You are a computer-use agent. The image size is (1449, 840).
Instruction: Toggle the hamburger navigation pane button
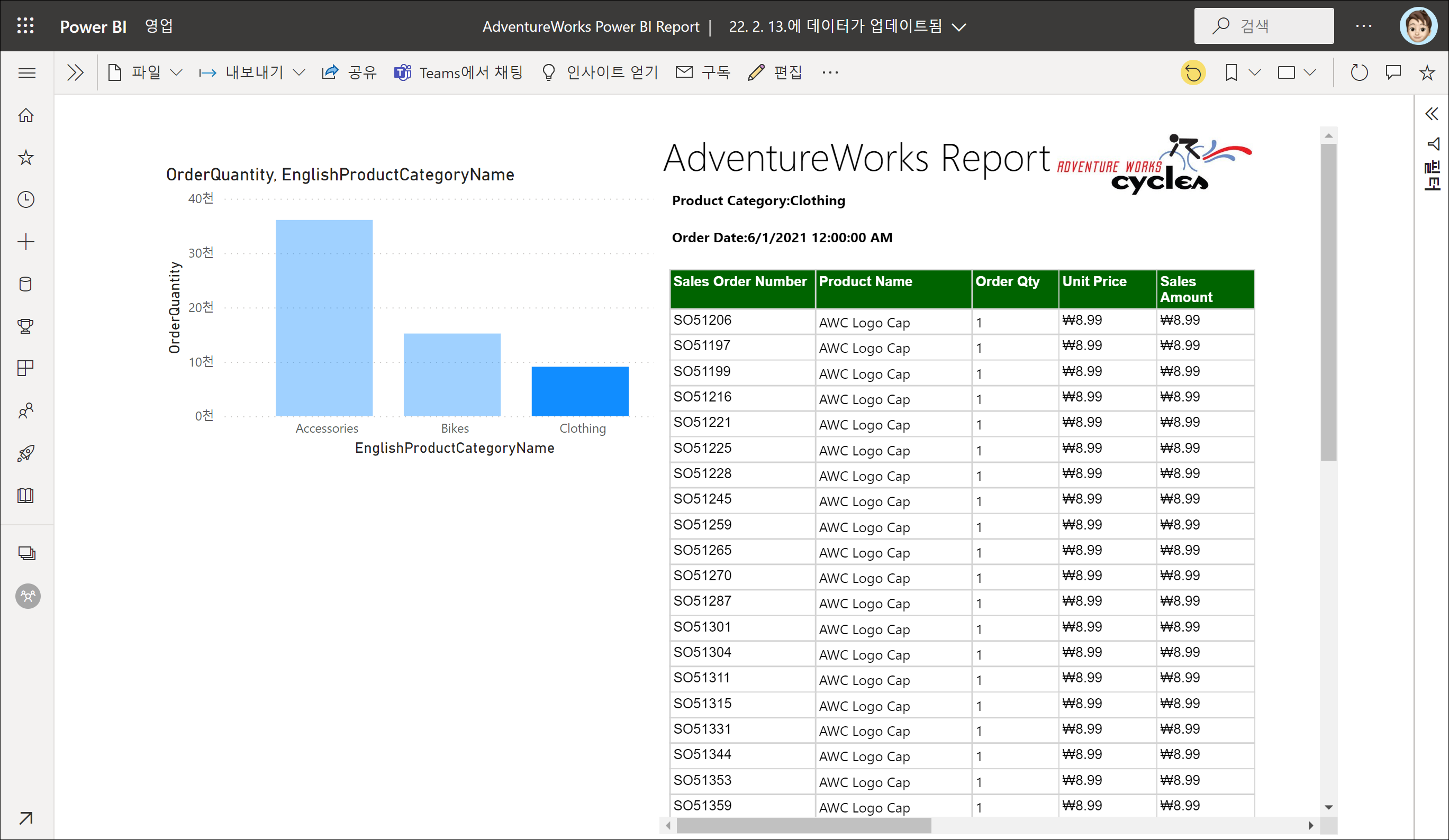click(27, 73)
